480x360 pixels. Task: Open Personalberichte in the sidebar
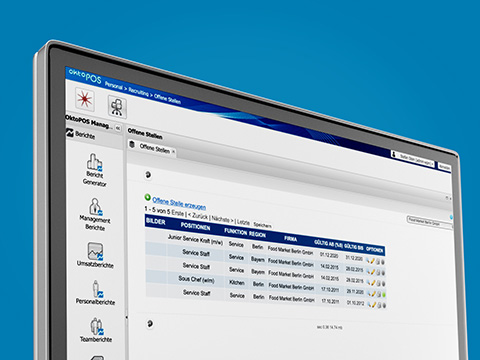(x=95, y=293)
